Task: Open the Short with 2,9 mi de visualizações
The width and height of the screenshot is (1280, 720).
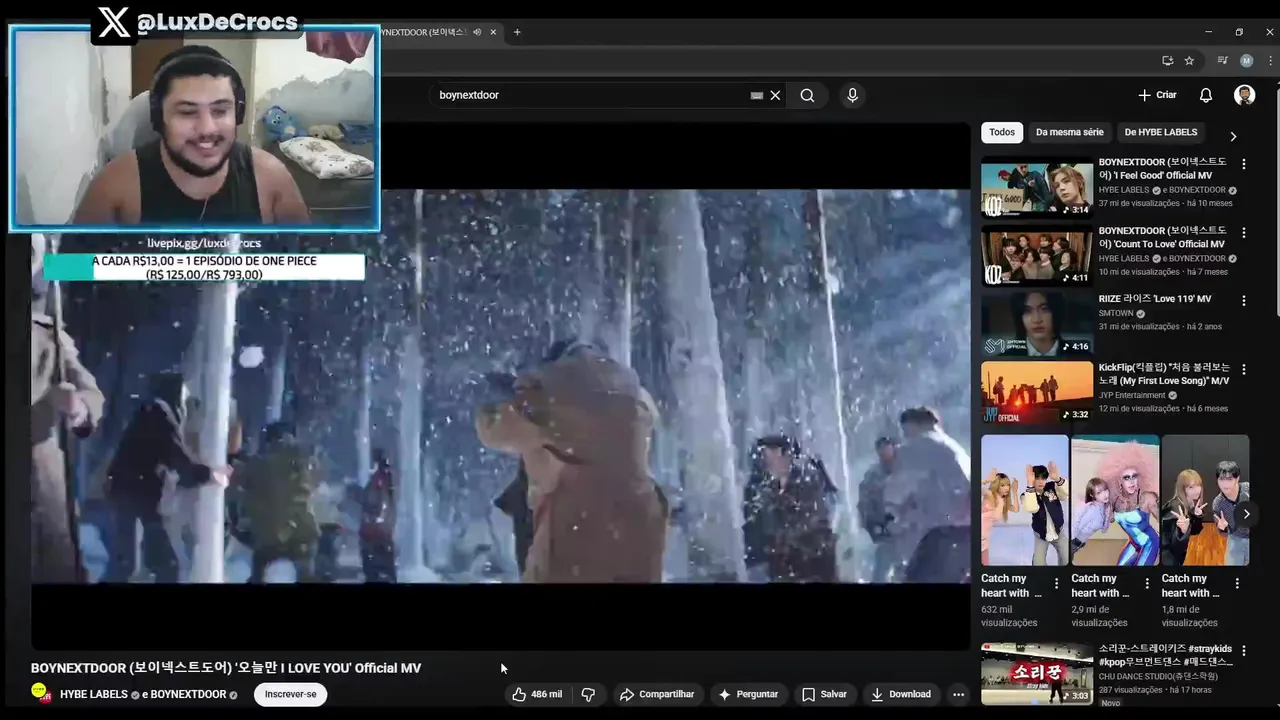Action: pos(1115,500)
